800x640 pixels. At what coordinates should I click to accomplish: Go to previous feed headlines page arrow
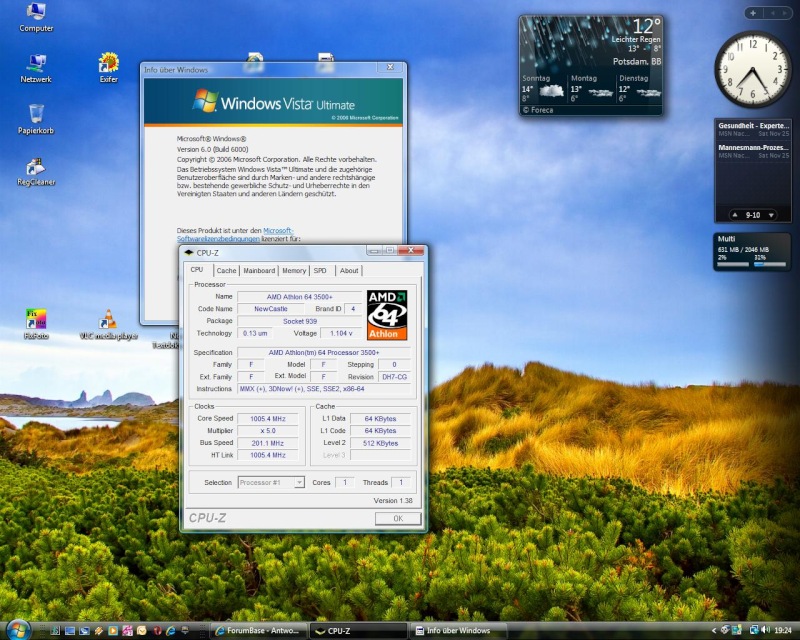click(735, 215)
